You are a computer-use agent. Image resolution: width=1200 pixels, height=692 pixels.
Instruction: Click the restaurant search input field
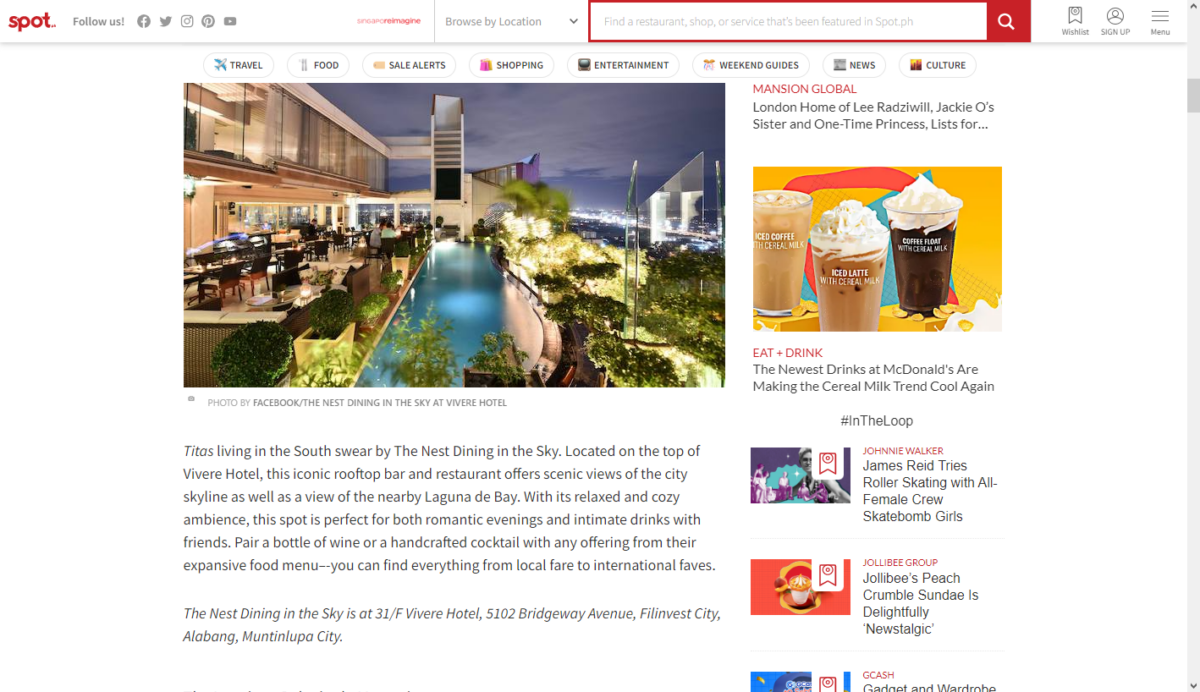click(788, 21)
